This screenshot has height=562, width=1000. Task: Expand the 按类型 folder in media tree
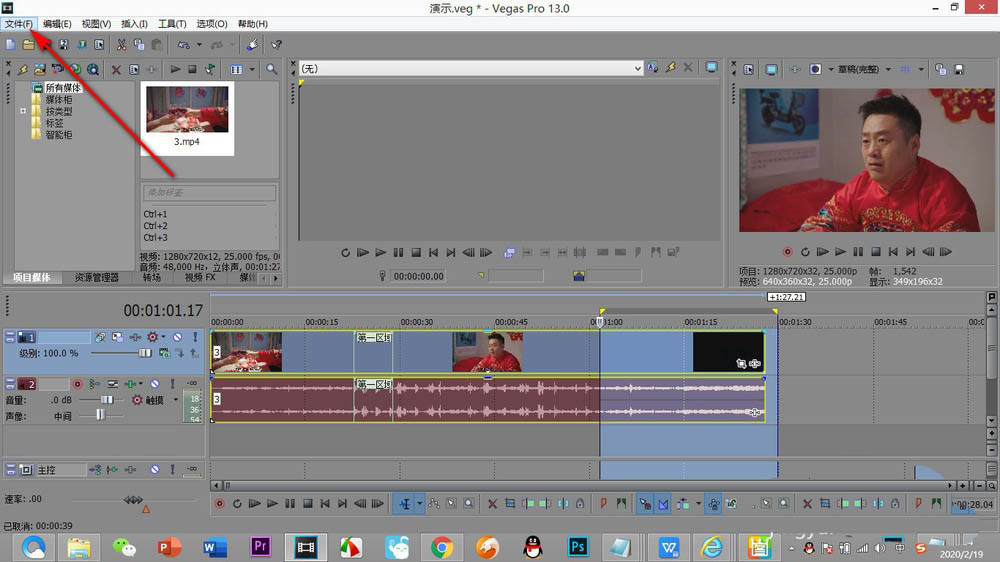point(23,111)
